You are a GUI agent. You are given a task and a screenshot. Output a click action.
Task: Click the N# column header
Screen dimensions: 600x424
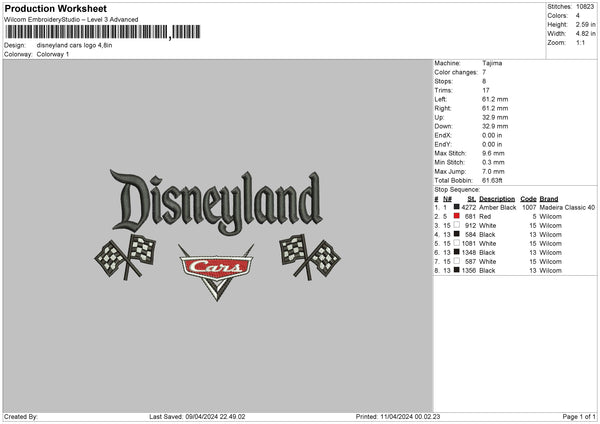pyautogui.click(x=447, y=199)
